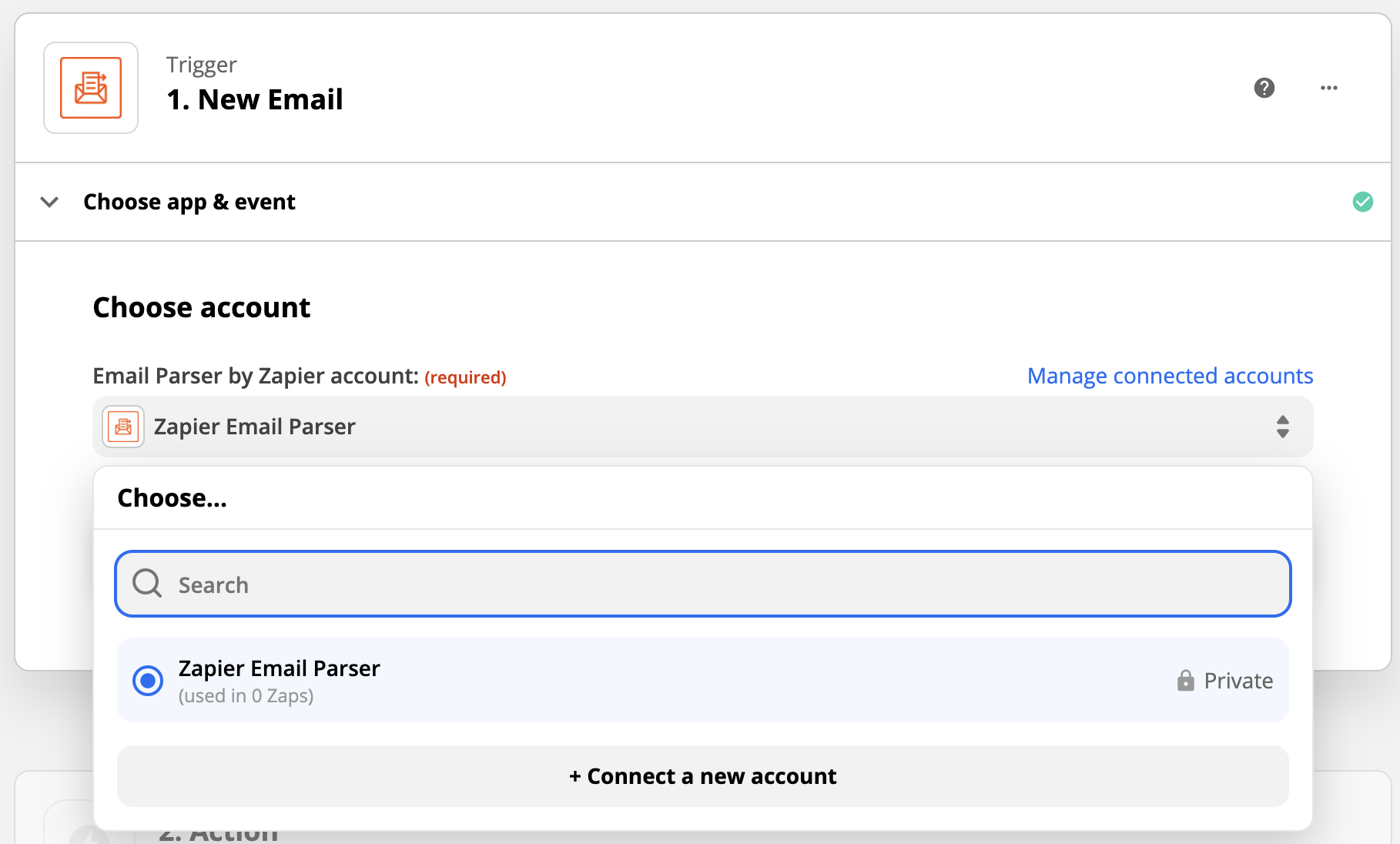Click the green completed checkmark icon
Screen dimensions: 1400x844
pyautogui.click(x=1363, y=202)
